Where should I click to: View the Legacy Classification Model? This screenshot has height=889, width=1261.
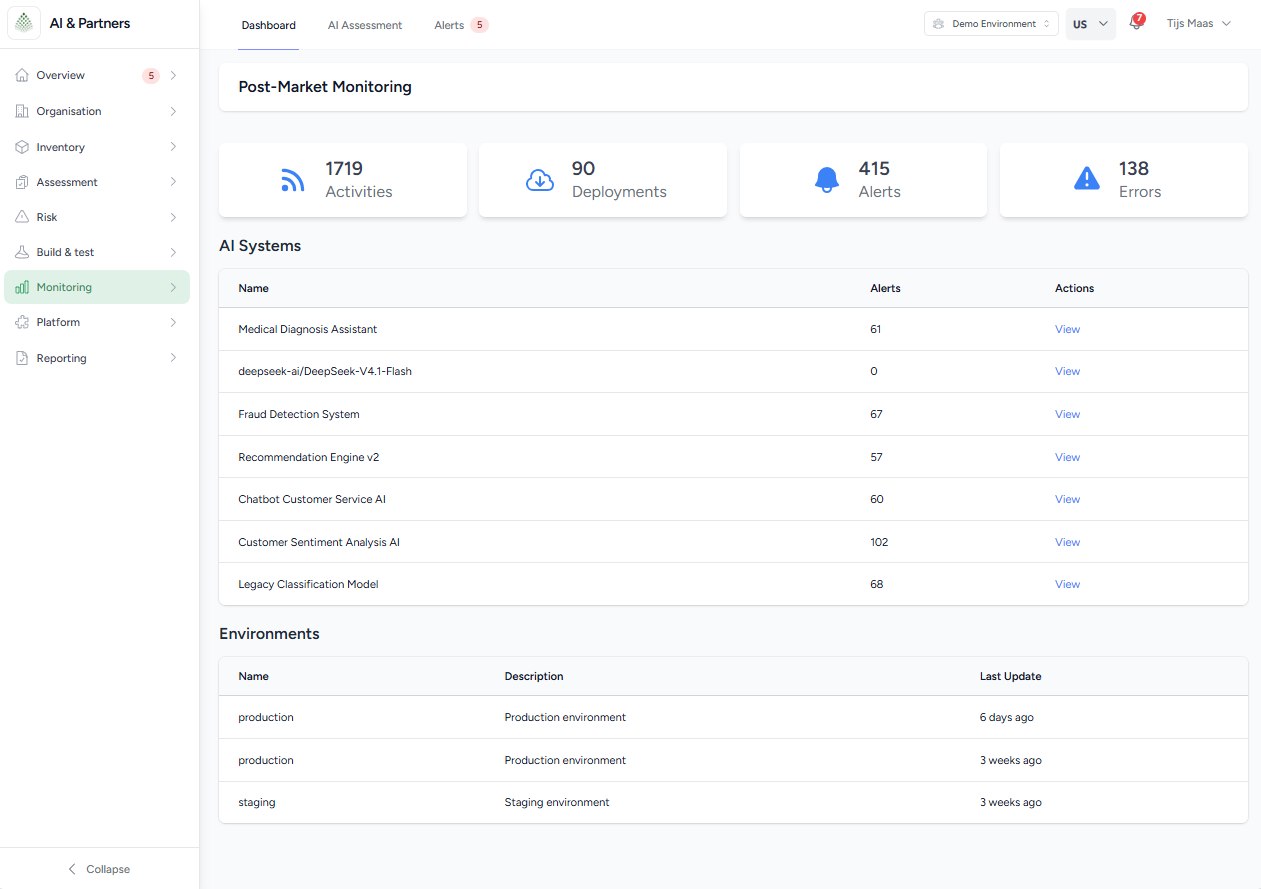pyautogui.click(x=1067, y=584)
